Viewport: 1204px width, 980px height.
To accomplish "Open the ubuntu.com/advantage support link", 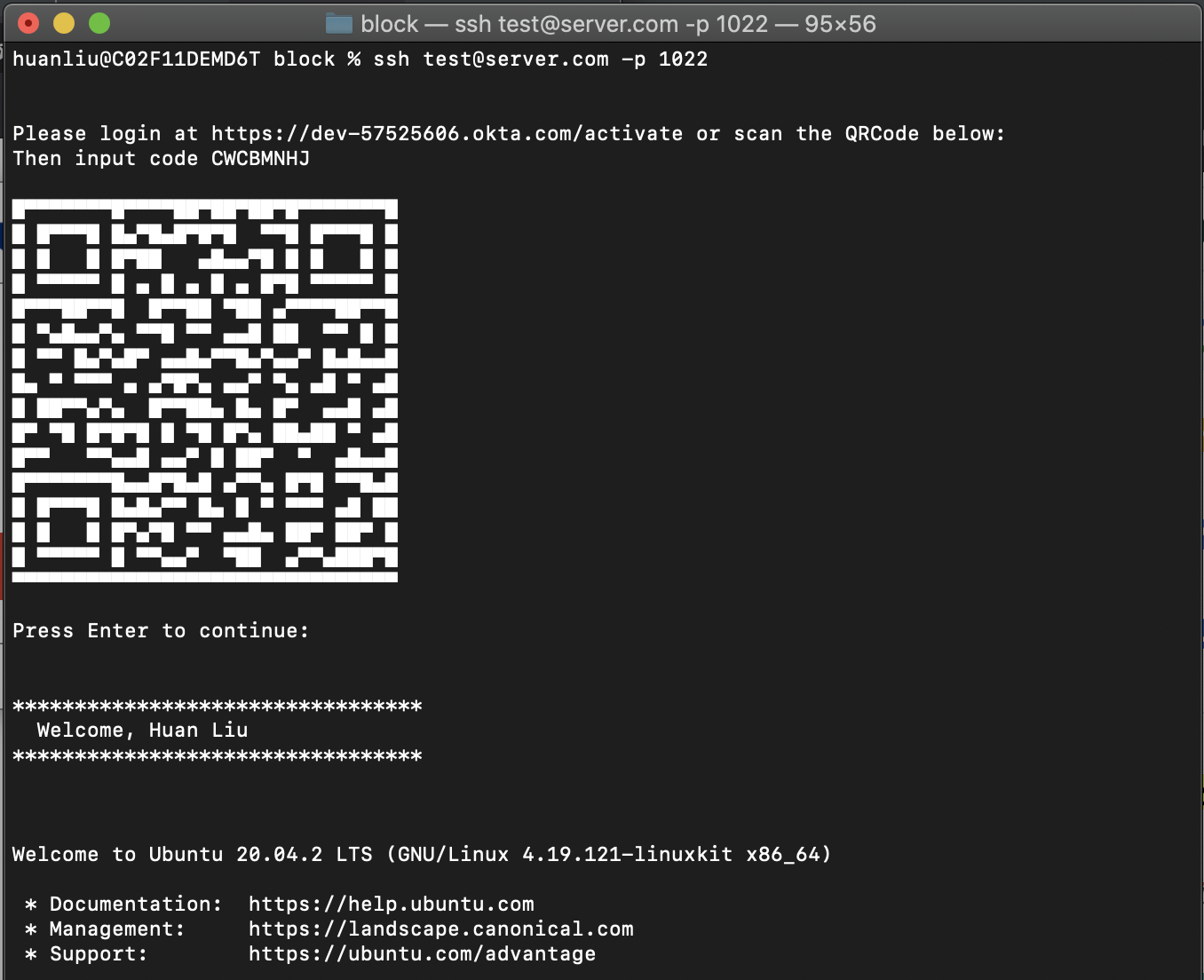I will pyautogui.click(x=422, y=954).
